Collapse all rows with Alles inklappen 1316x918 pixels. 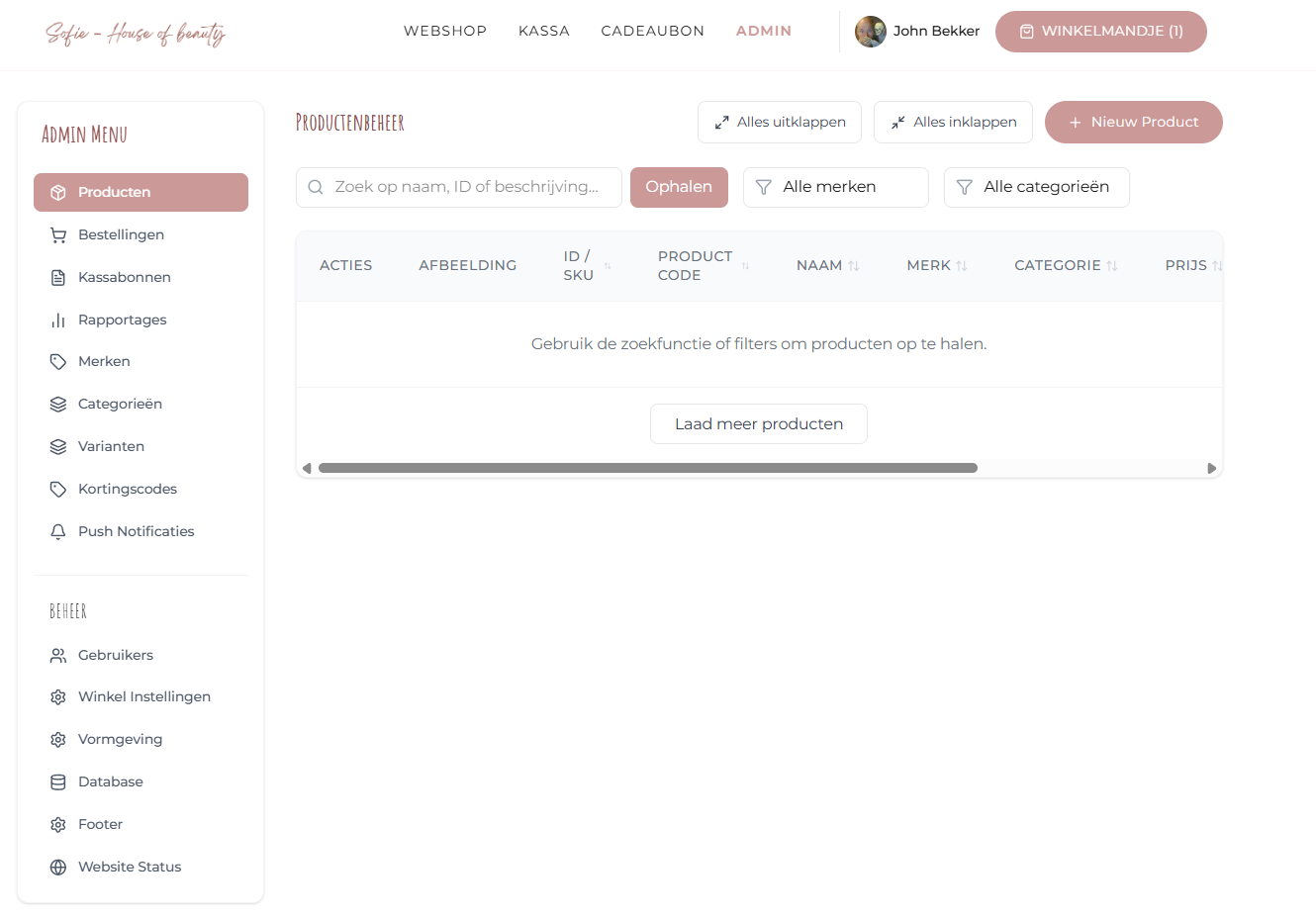(953, 123)
